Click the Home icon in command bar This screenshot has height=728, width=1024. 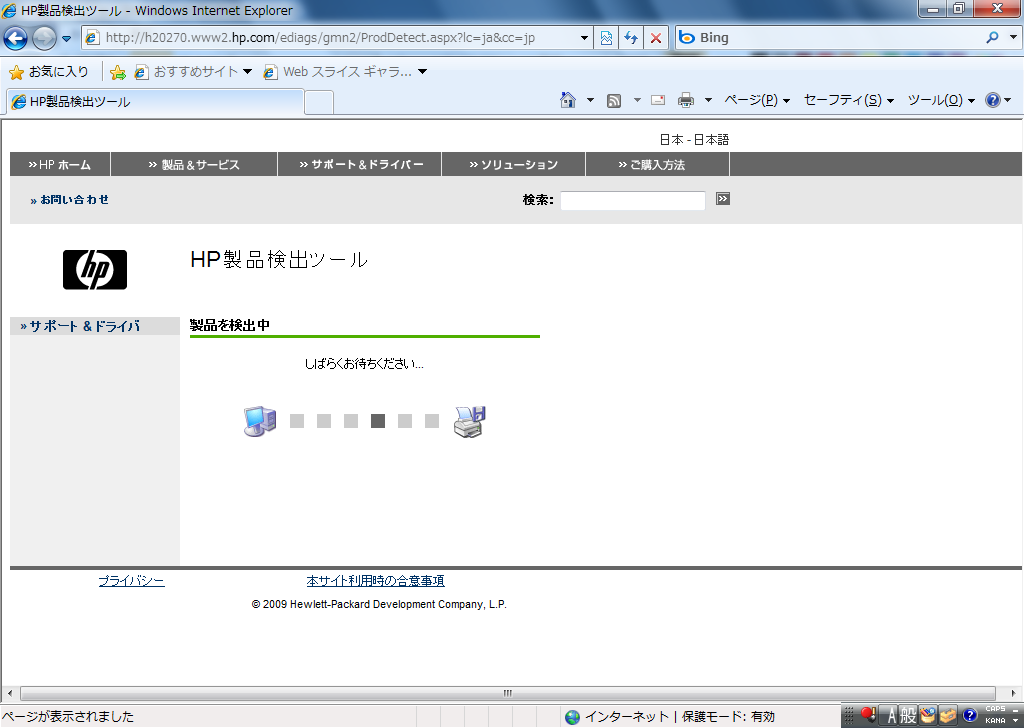[568, 100]
